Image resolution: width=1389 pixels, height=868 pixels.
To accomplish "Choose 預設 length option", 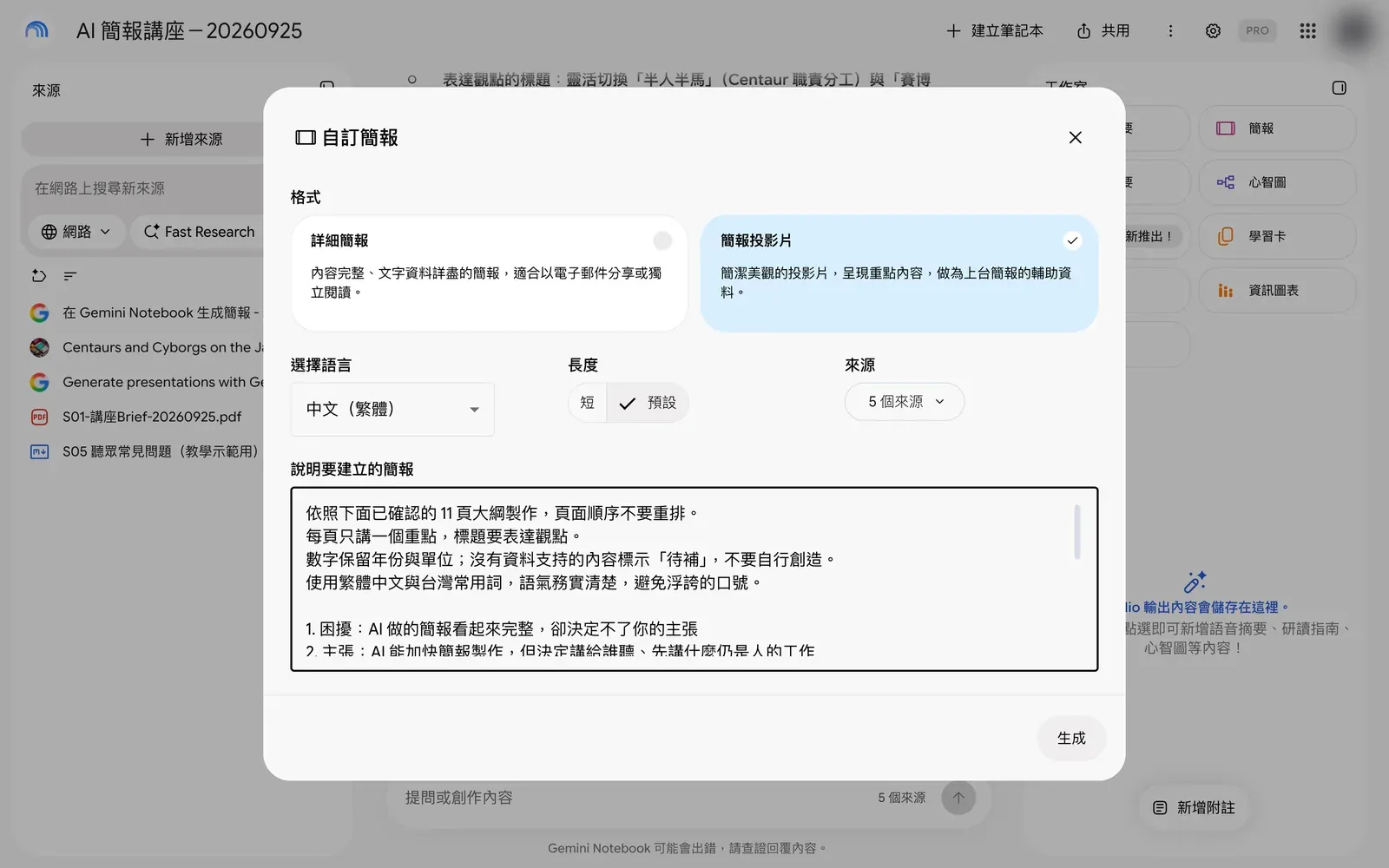I will pos(648,403).
